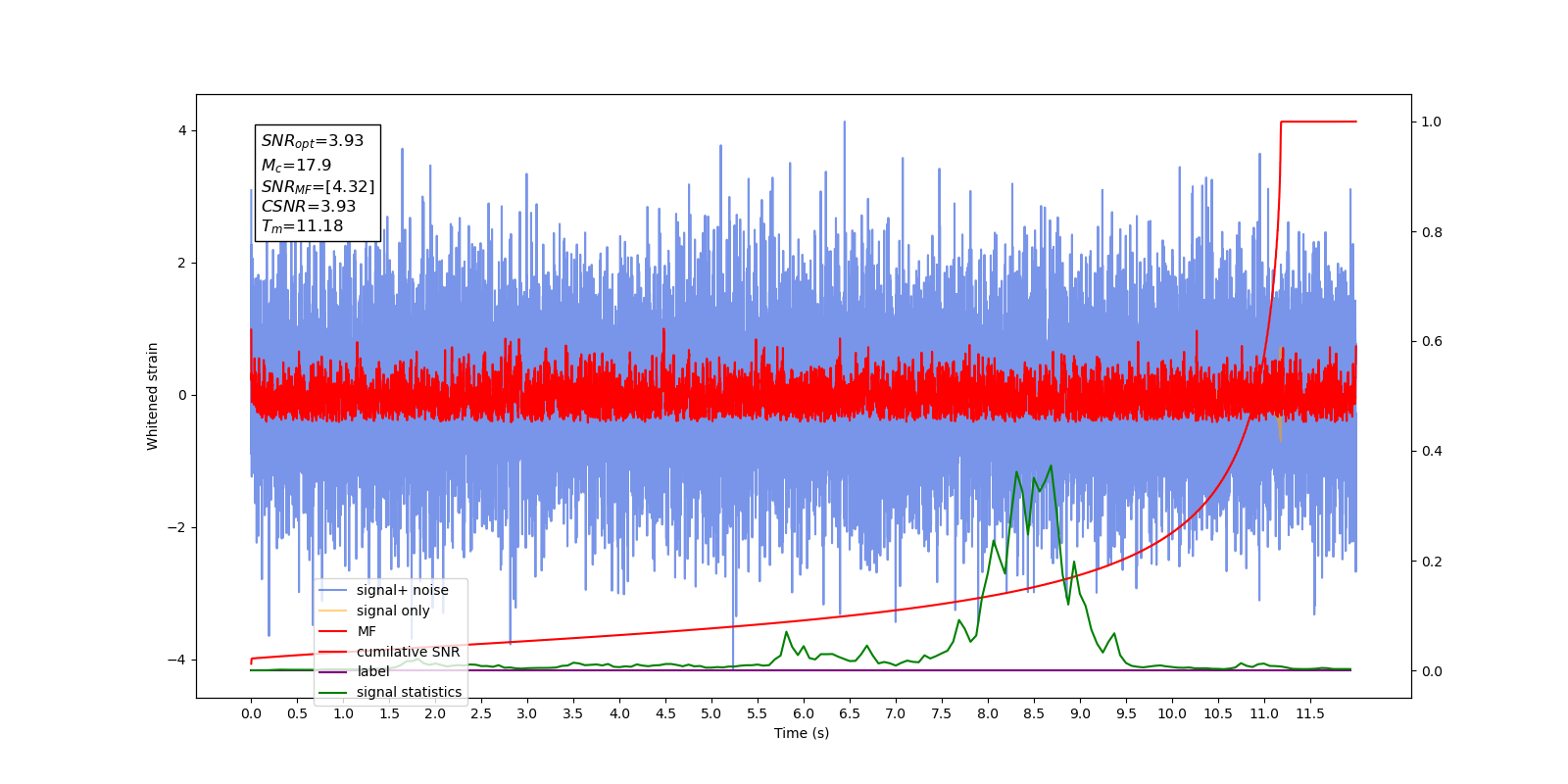Click the 3.0 tick on time axis

click(x=527, y=713)
